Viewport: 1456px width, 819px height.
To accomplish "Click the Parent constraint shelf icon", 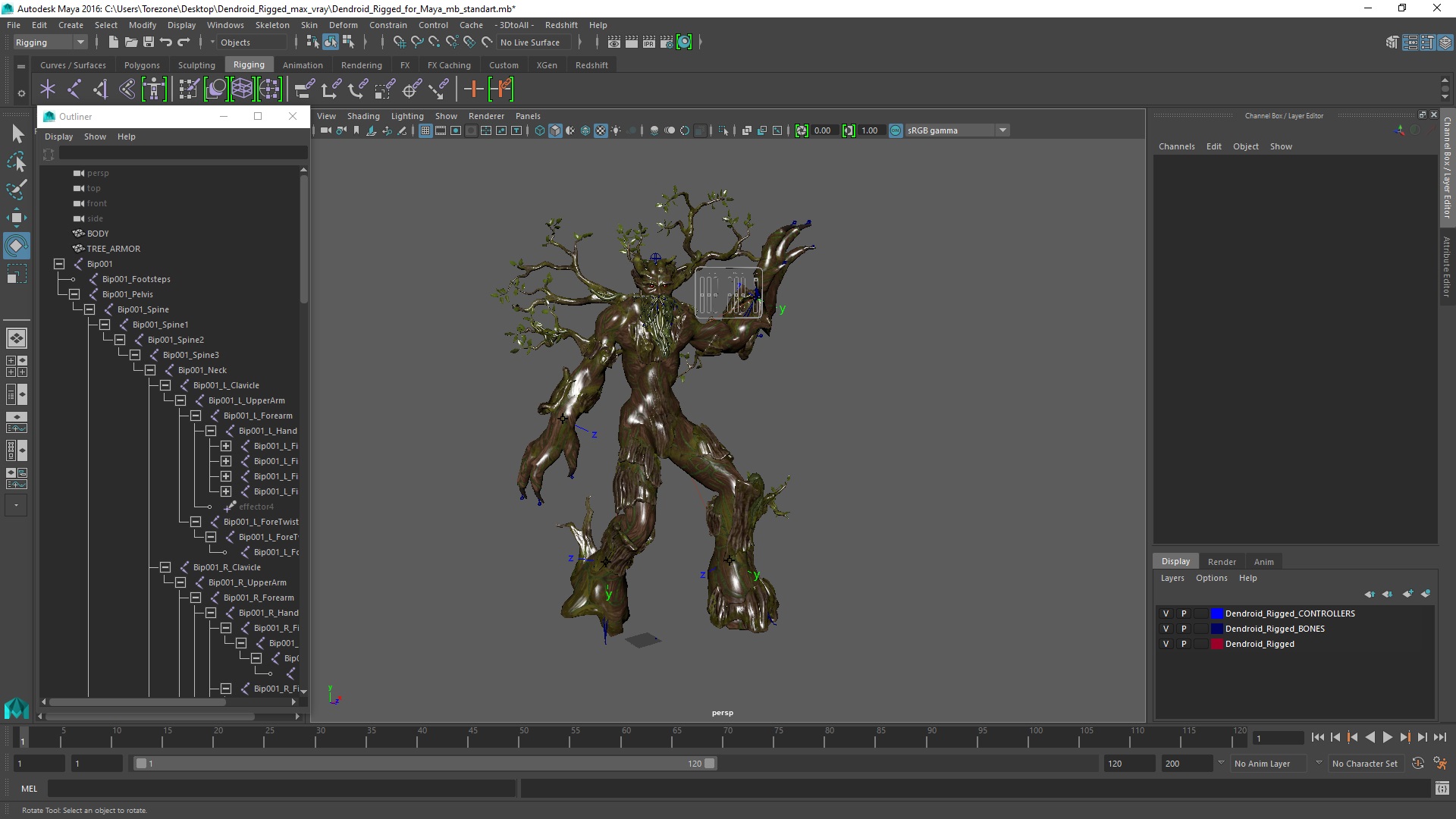I will (304, 89).
